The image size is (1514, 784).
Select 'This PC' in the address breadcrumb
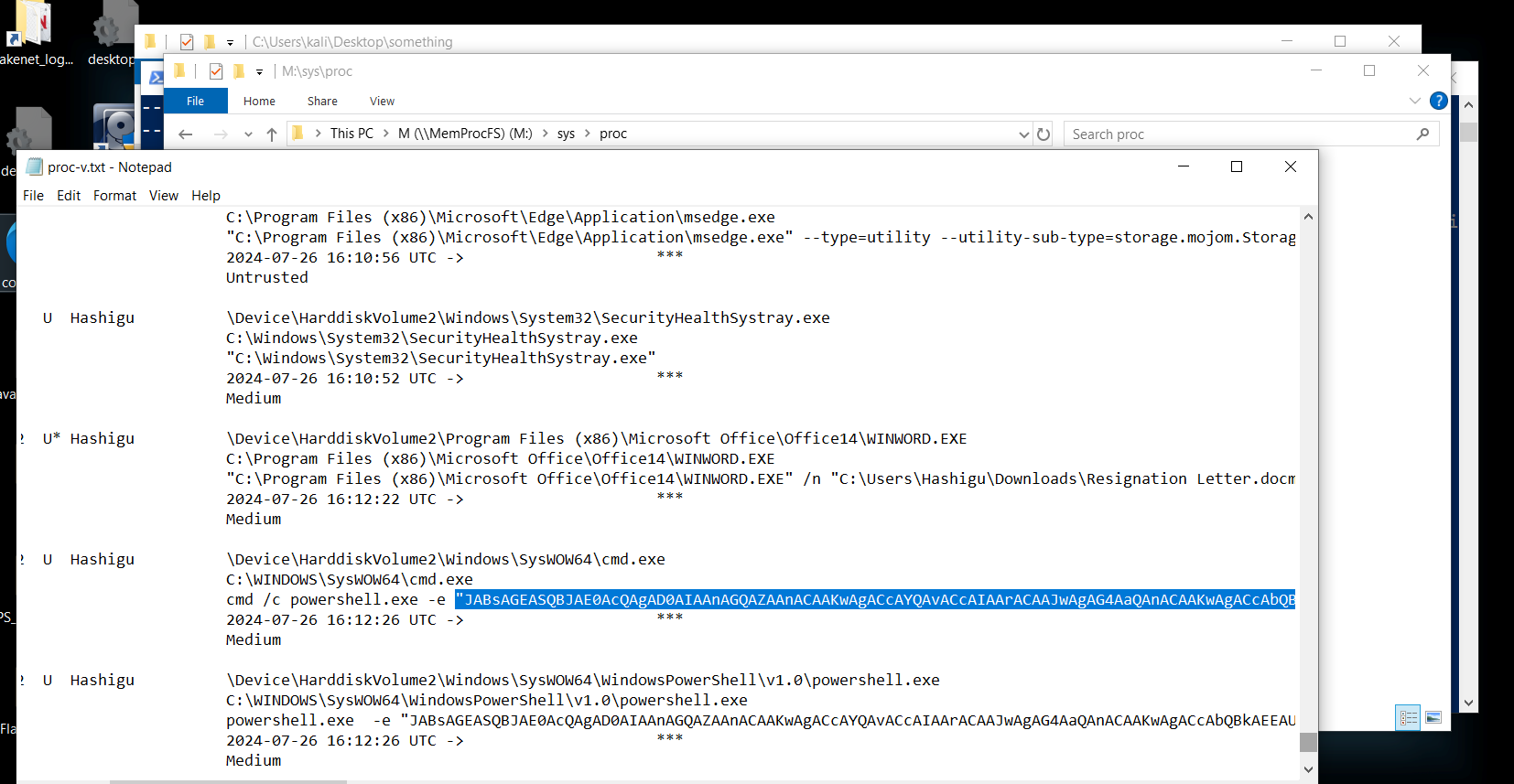pyautogui.click(x=351, y=134)
